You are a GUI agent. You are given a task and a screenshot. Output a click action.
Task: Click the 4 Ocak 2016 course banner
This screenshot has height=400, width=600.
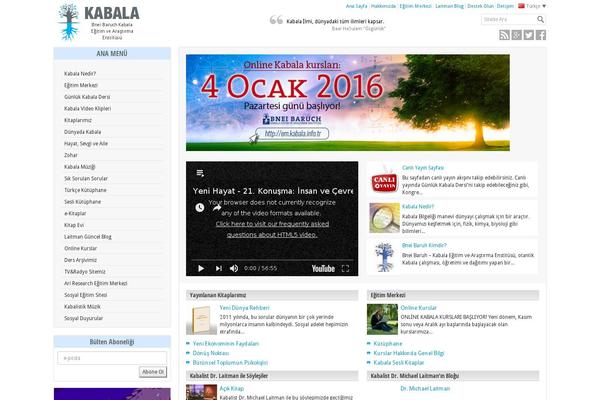click(347, 103)
